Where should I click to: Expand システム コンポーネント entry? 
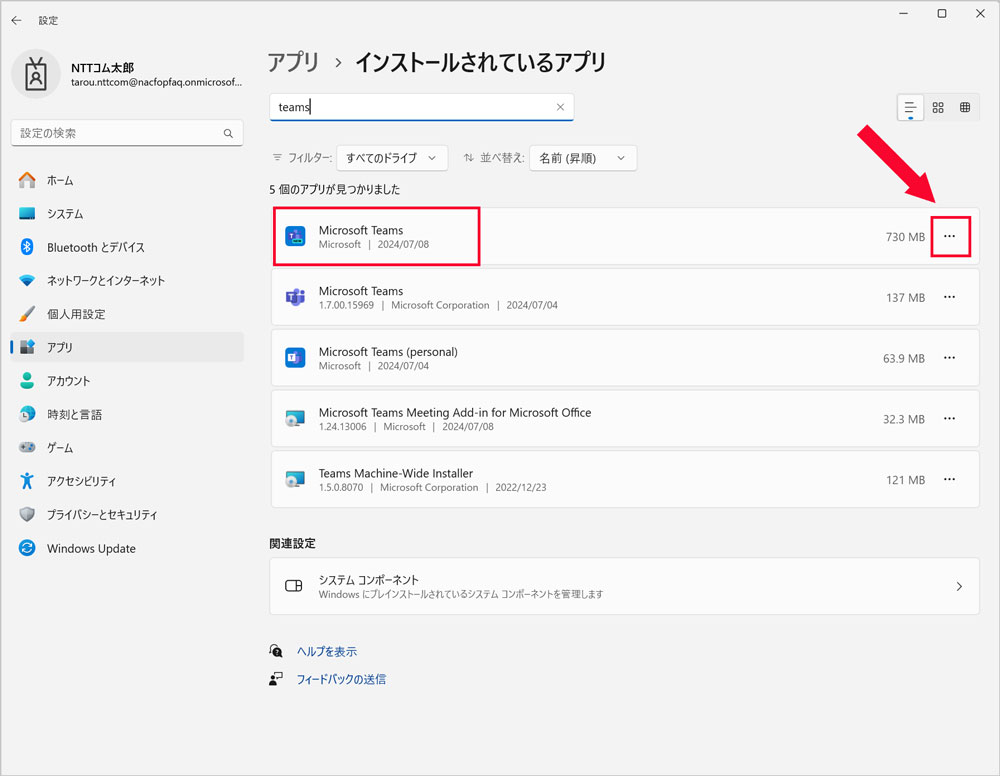click(624, 586)
